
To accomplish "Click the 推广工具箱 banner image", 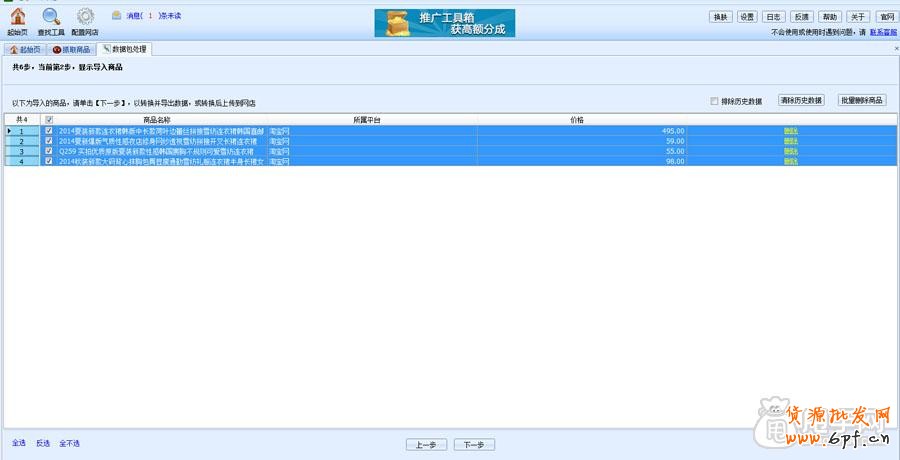I will click(x=445, y=23).
